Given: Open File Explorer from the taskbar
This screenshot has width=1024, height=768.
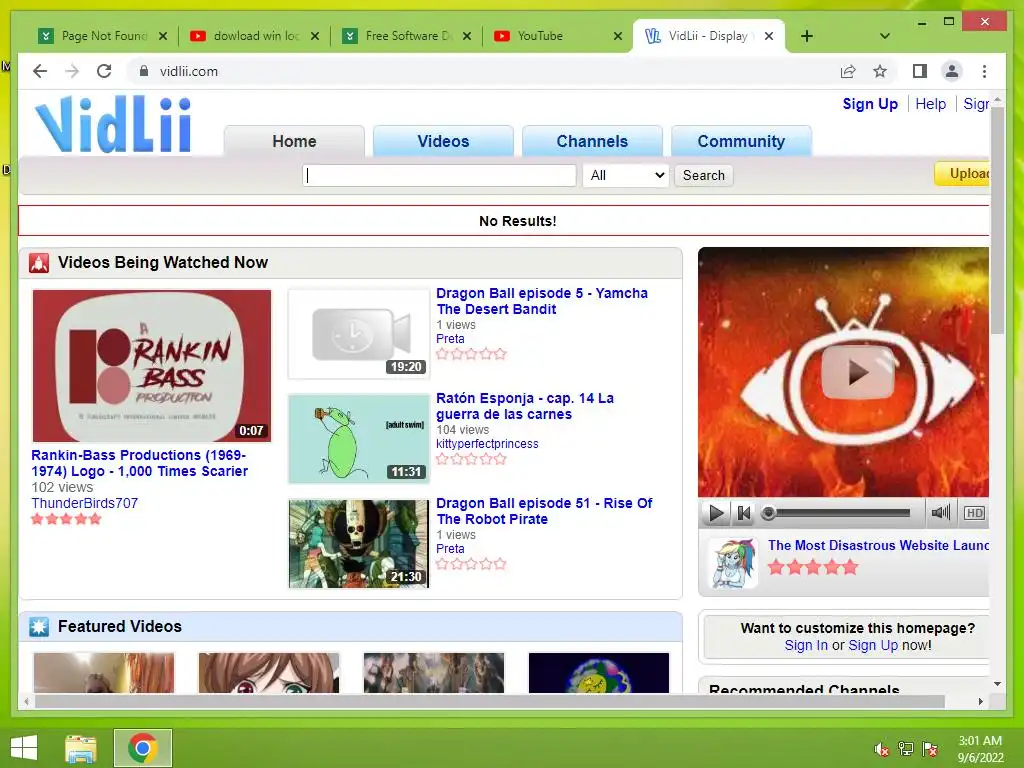Looking at the screenshot, I should pyautogui.click(x=81, y=748).
